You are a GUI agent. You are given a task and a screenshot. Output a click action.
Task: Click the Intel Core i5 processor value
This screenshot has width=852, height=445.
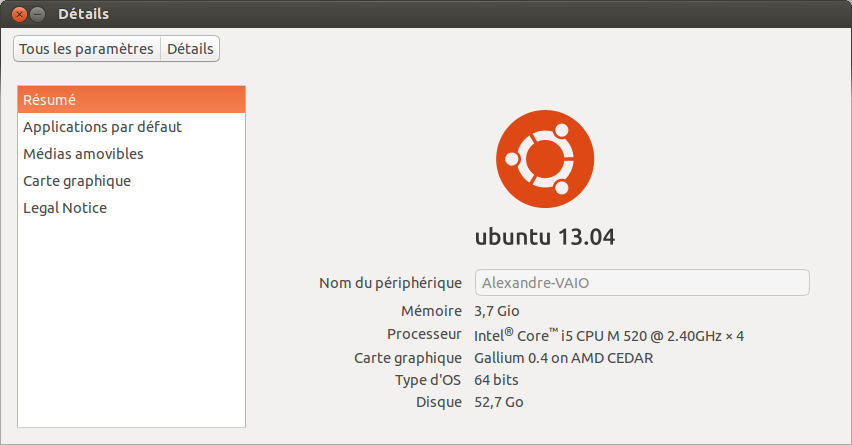[609, 335]
